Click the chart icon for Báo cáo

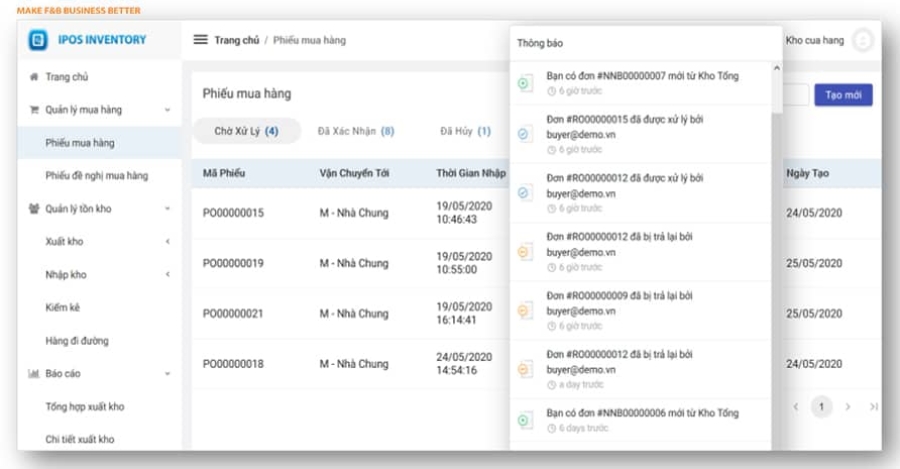click(34, 374)
